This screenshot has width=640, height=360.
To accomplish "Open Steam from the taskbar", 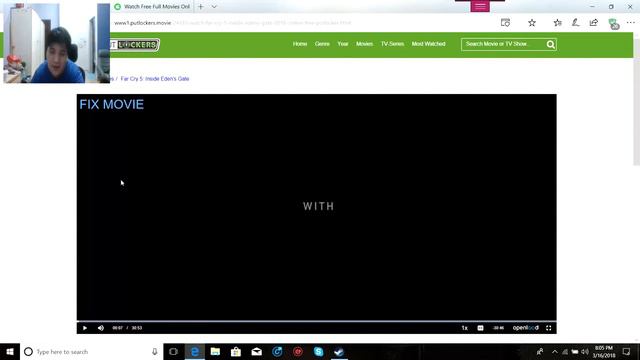I will 339,351.
